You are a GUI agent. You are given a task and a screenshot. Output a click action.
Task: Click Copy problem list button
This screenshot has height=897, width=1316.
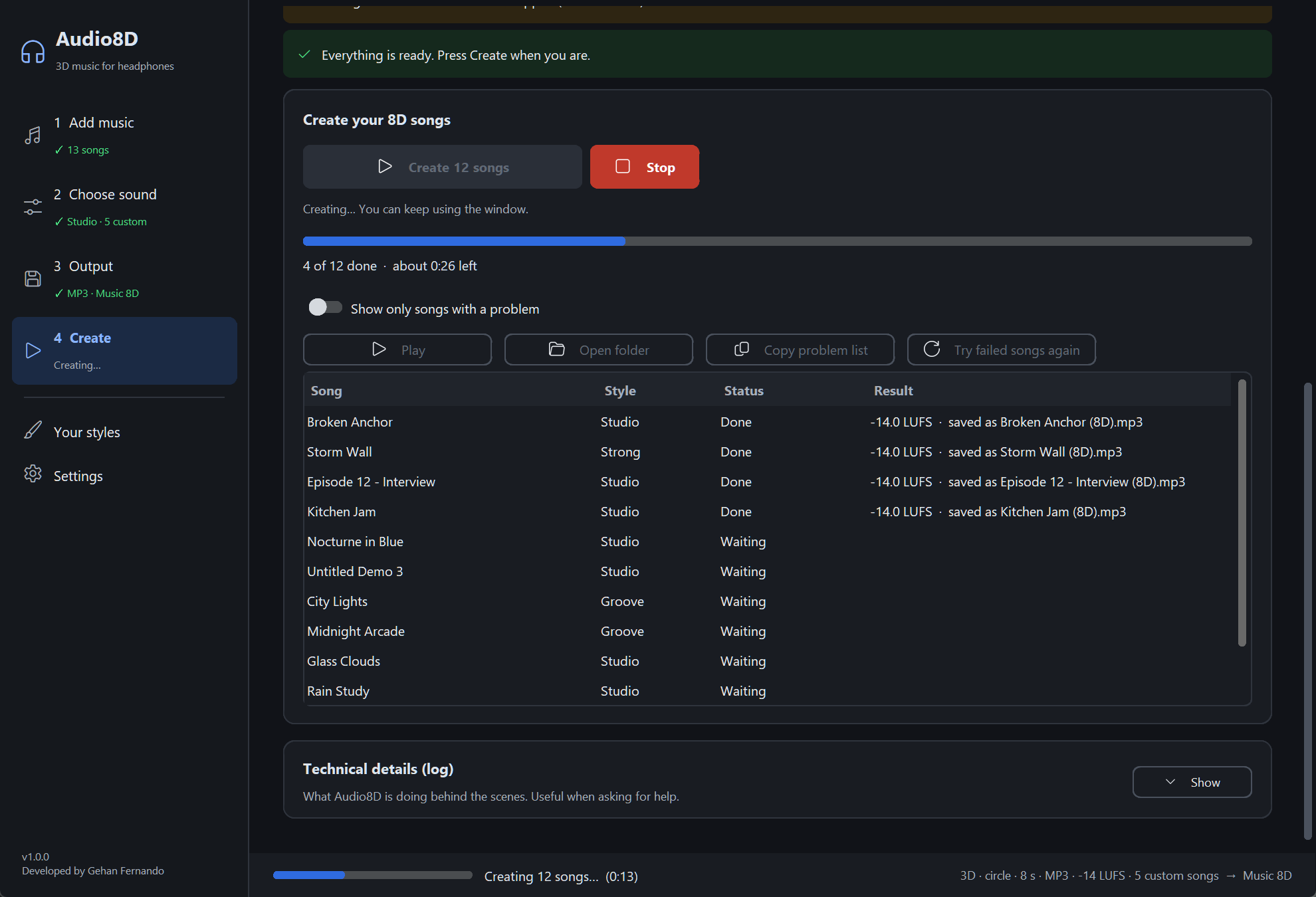(x=800, y=349)
